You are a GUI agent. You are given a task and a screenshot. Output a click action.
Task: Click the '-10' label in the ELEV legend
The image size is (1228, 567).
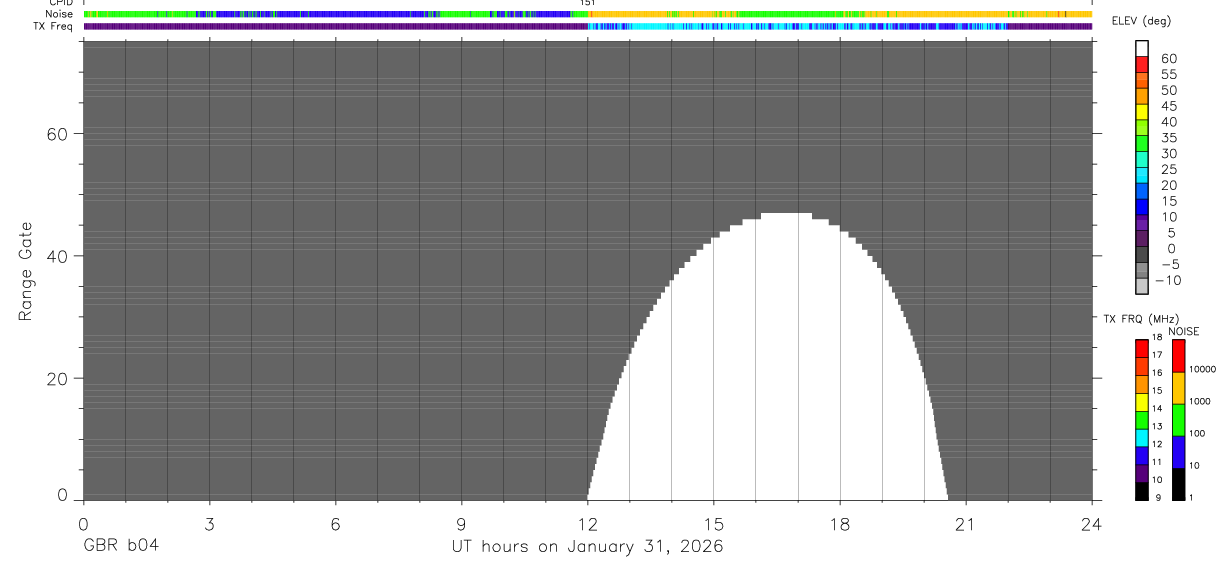pyautogui.click(x=1166, y=281)
